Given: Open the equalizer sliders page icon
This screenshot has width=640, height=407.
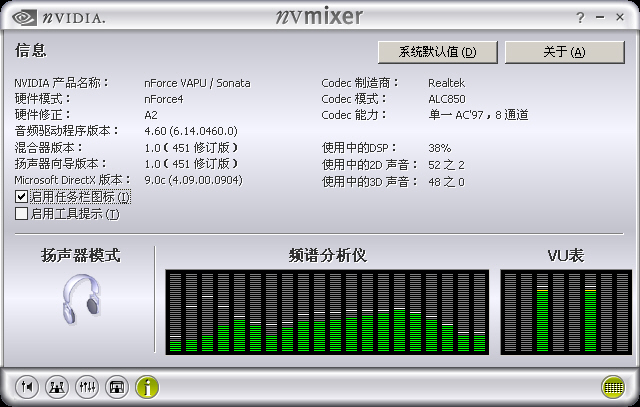Looking at the screenshot, I should click(87, 386).
